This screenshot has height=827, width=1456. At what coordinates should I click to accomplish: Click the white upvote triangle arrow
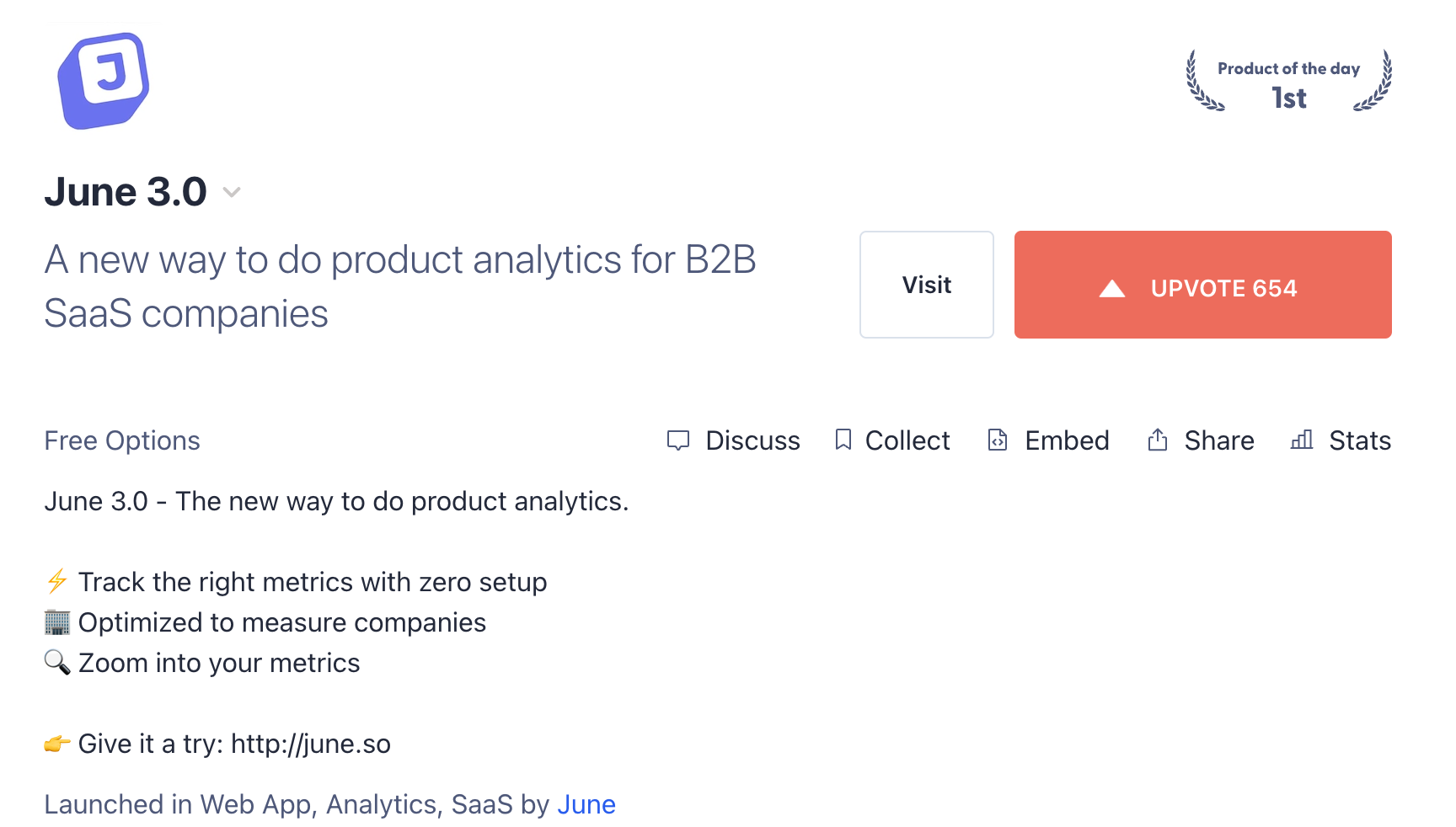[1112, 289]
